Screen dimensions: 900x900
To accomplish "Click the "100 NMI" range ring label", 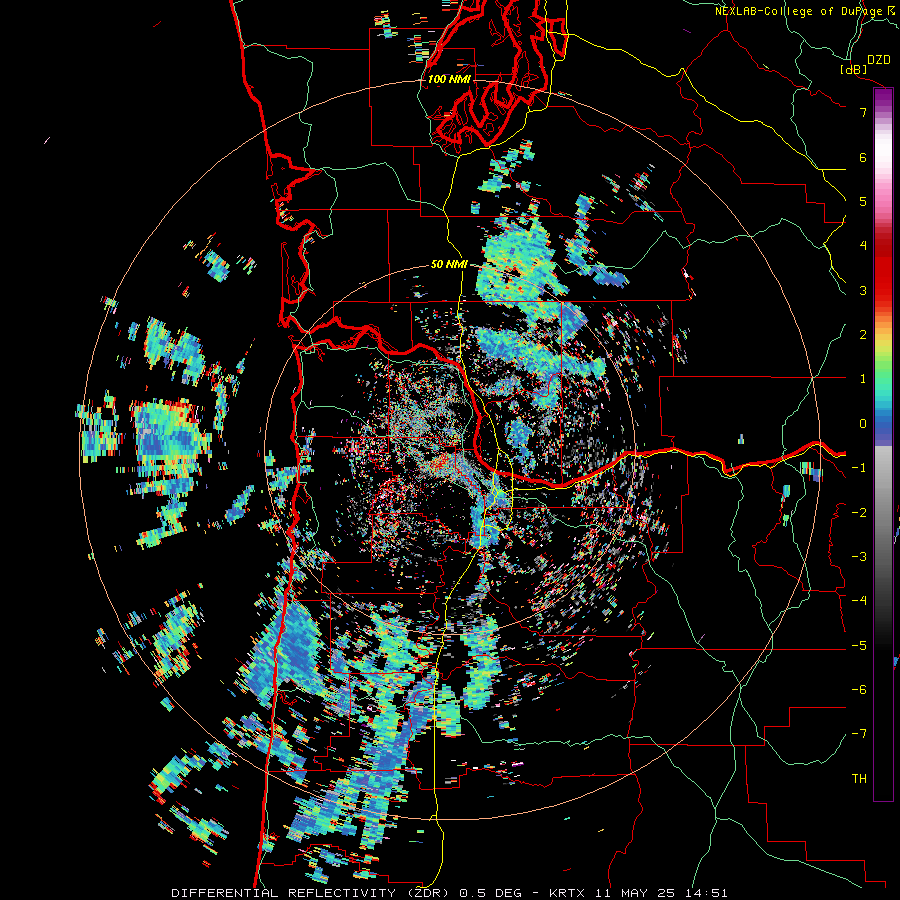I will click(449, 79).
